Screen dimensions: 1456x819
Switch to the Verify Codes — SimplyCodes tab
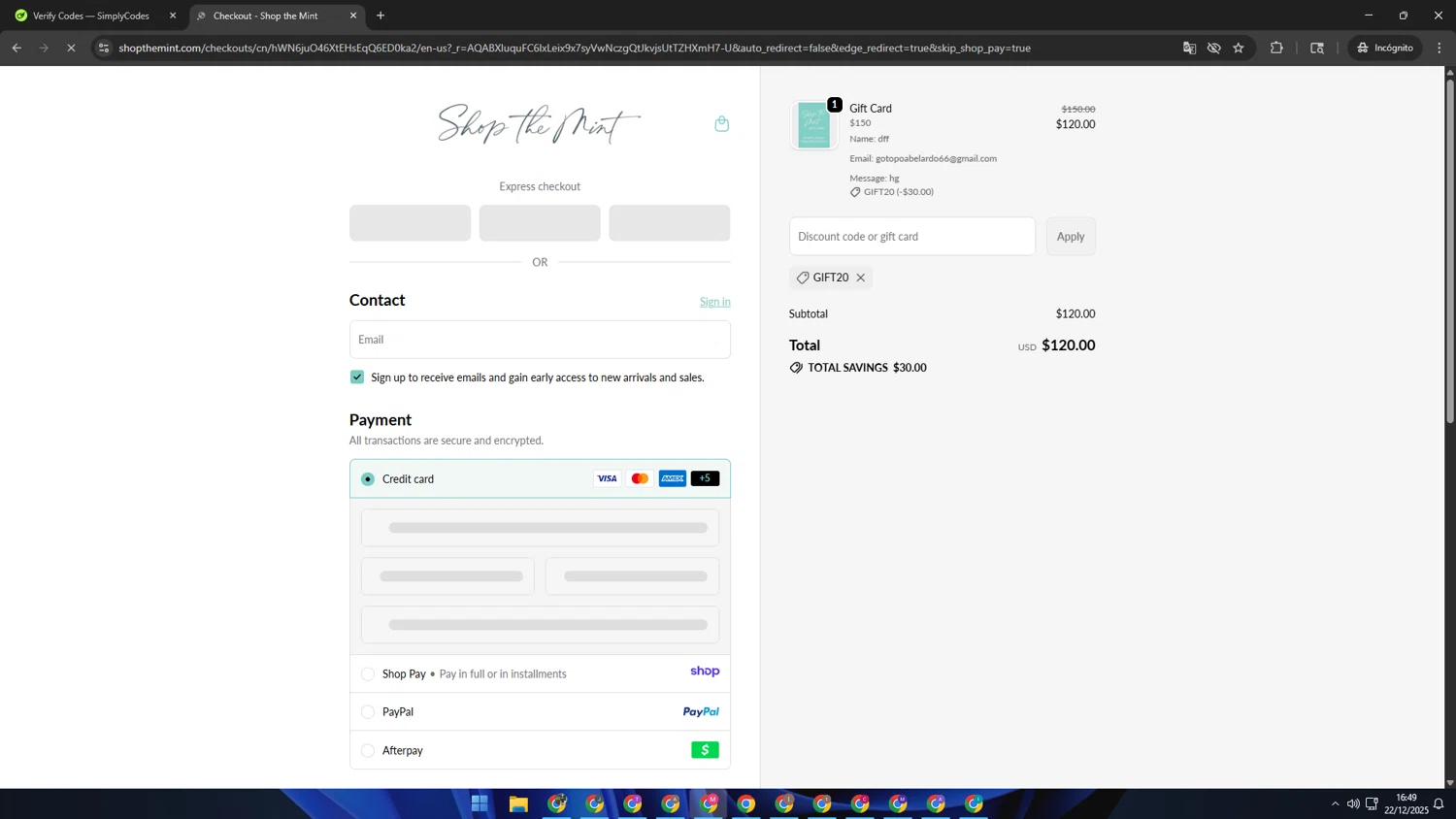point(94,16)
